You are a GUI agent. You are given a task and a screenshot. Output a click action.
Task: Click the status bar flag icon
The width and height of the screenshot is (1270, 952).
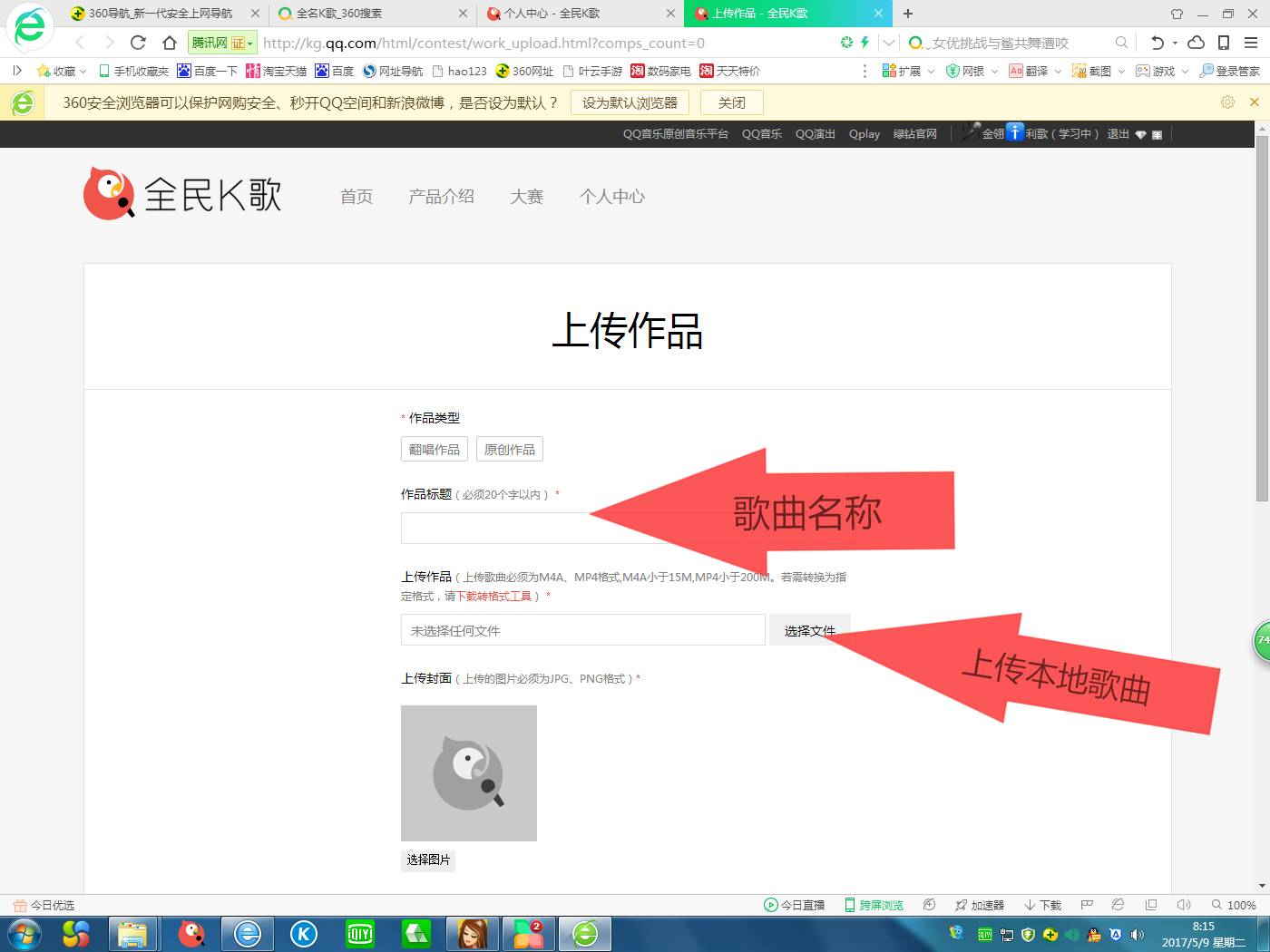1087,905
